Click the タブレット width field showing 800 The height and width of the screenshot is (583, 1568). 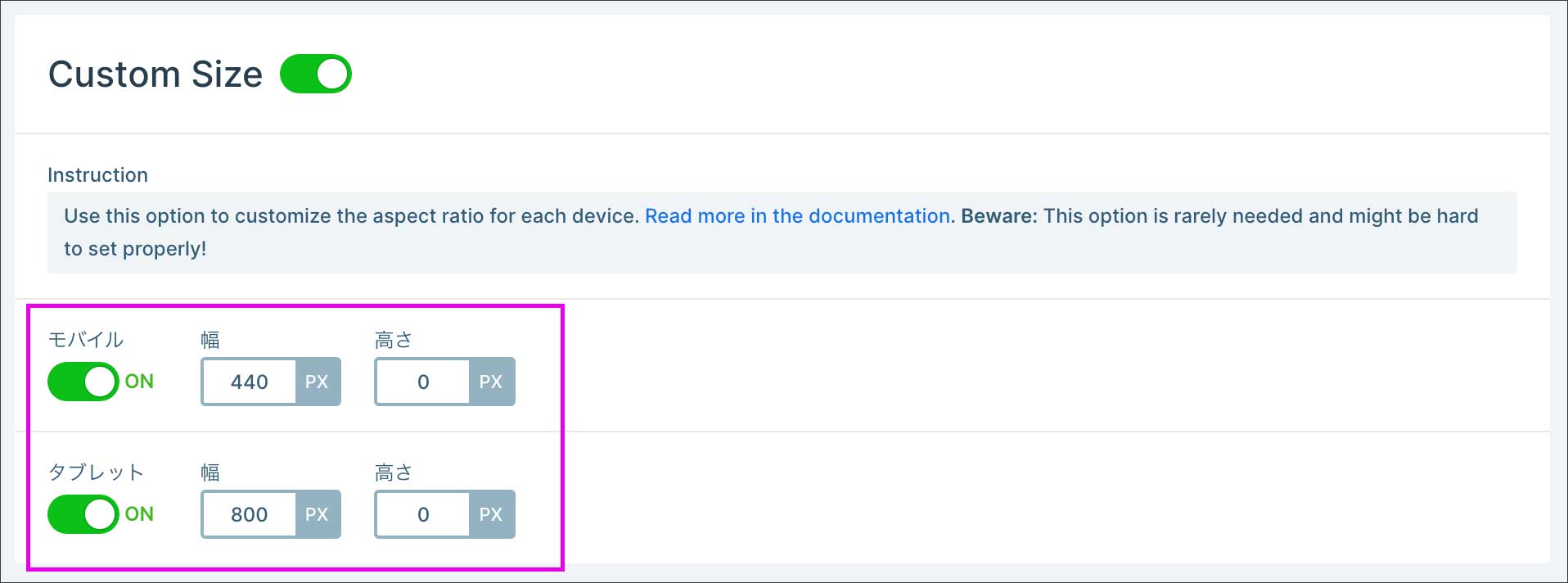click(x=249, y=514)
